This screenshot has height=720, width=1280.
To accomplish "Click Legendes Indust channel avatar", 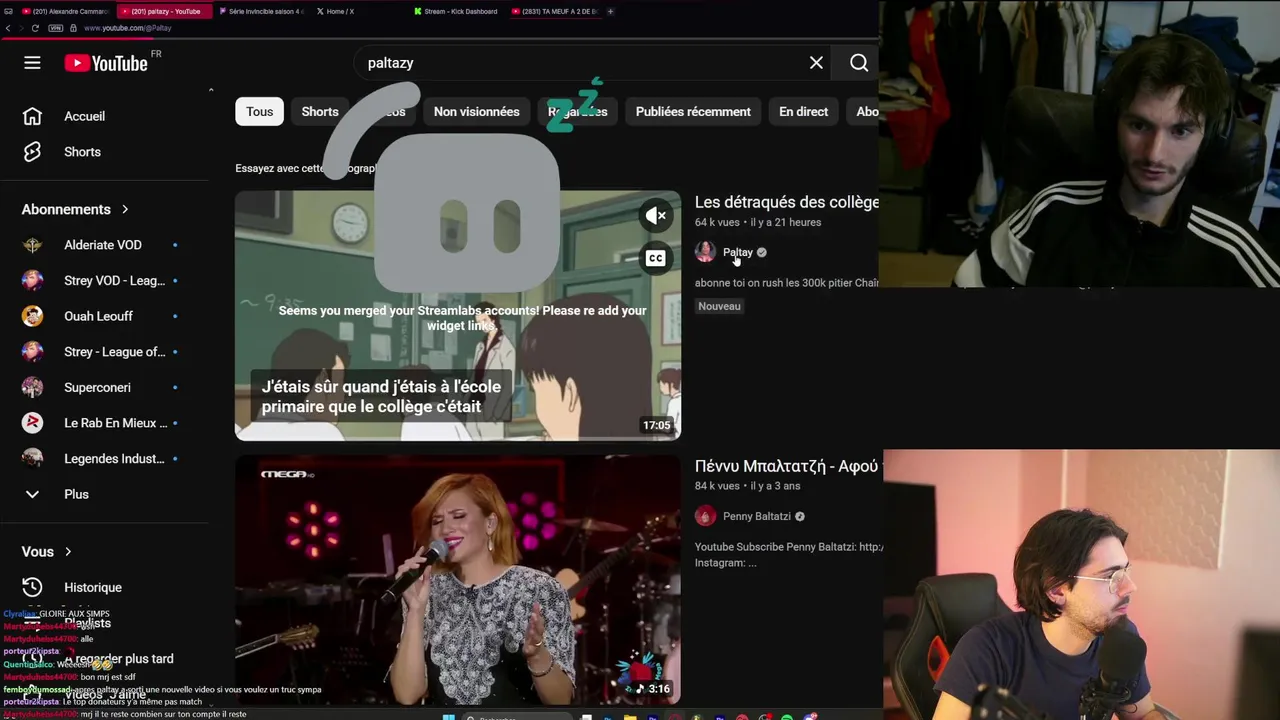I will (x=32, y=458).
